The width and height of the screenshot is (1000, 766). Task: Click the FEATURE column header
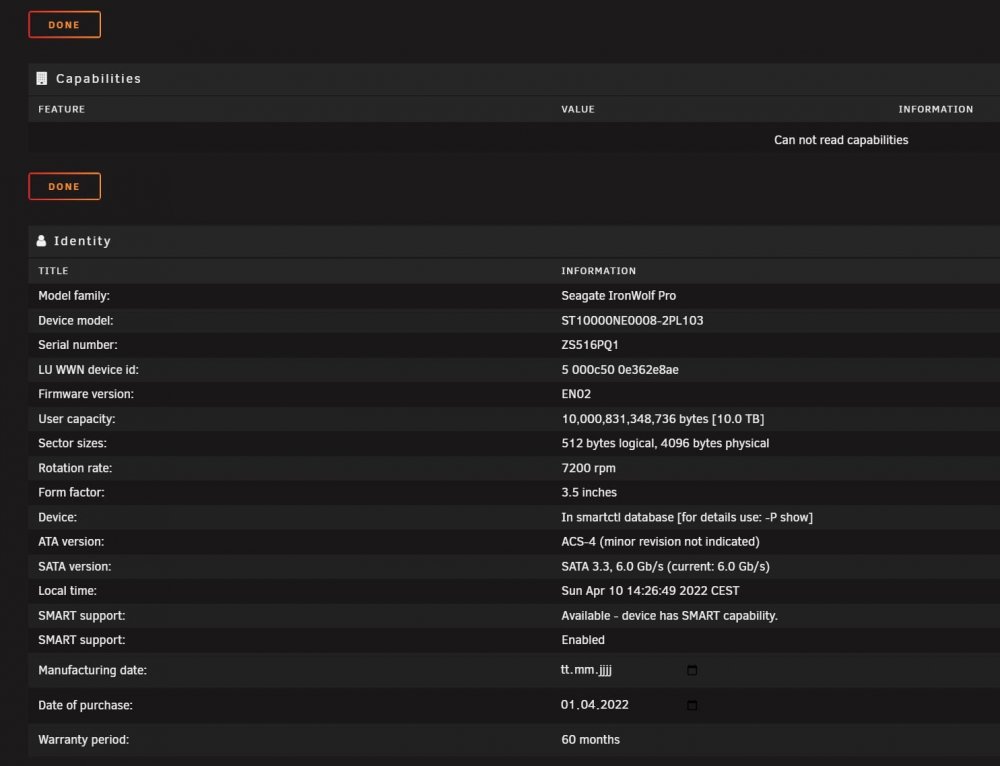(62, 109)
